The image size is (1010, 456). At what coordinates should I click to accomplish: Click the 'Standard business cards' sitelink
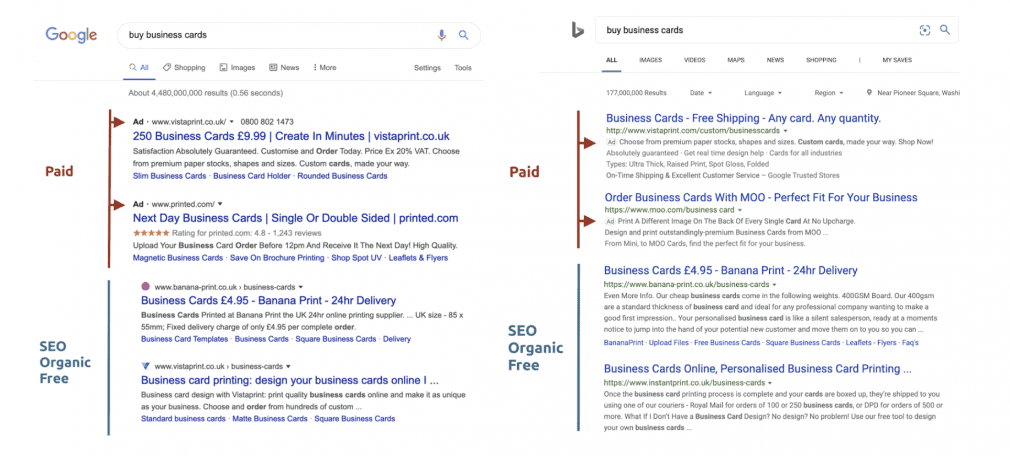click(x=183, y=419)
